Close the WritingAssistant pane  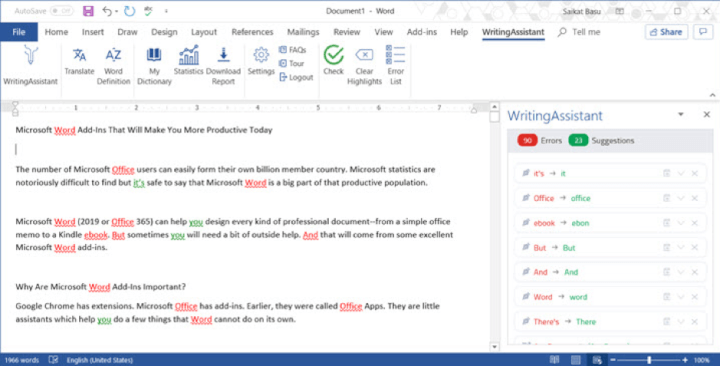click(707, 114)
